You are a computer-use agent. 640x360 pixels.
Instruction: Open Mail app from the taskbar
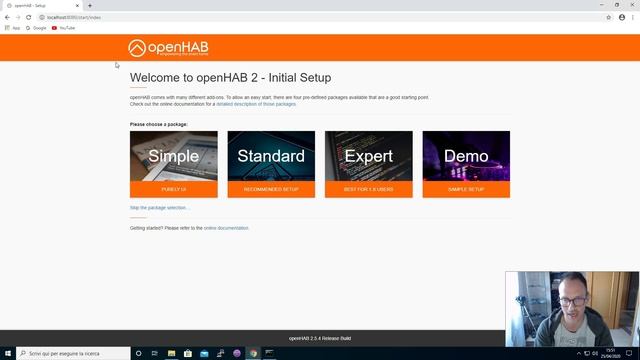pyautogui.click(x=204, y=353)
